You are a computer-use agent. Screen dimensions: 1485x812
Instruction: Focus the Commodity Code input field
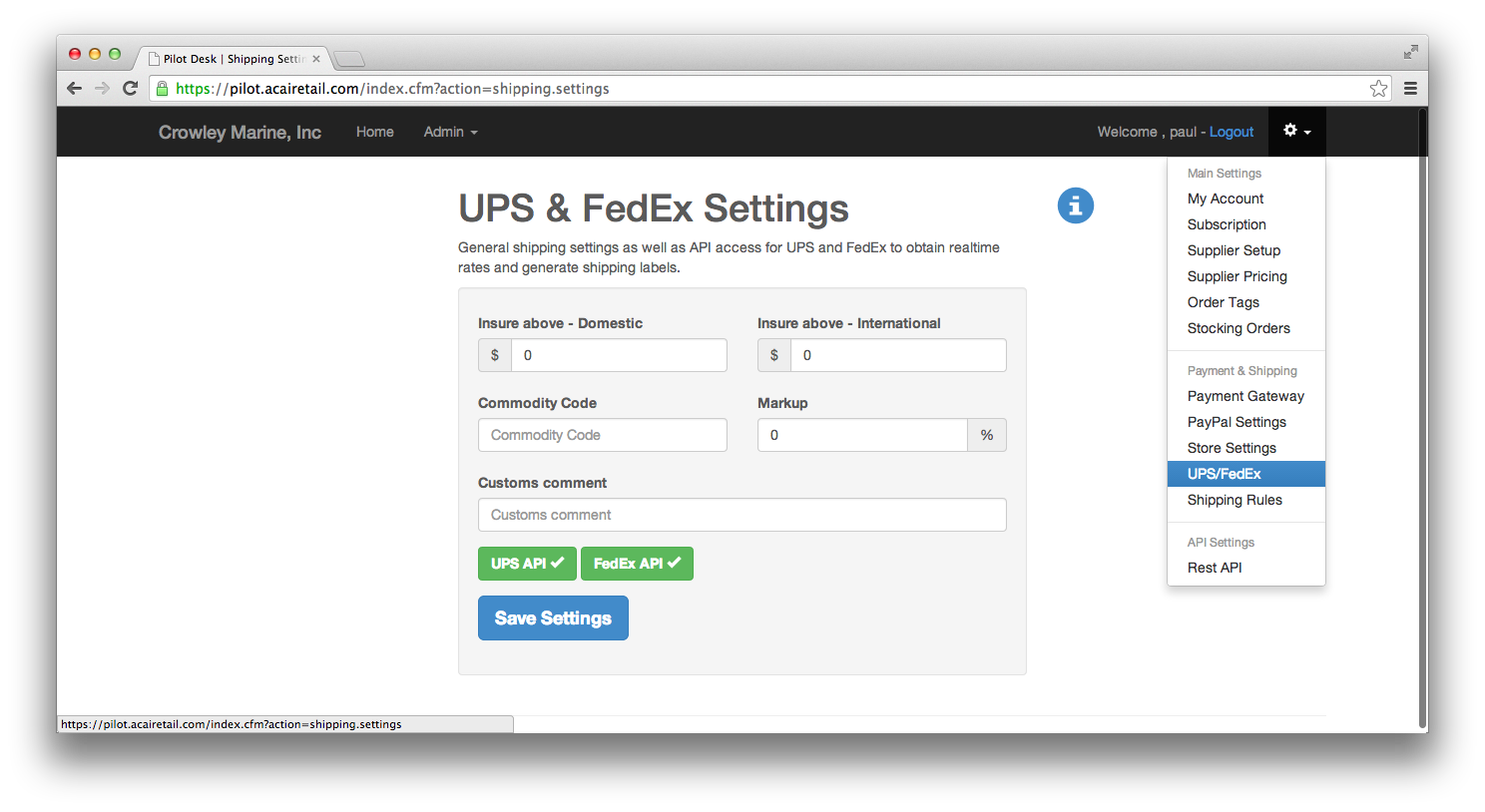[603, 435]
